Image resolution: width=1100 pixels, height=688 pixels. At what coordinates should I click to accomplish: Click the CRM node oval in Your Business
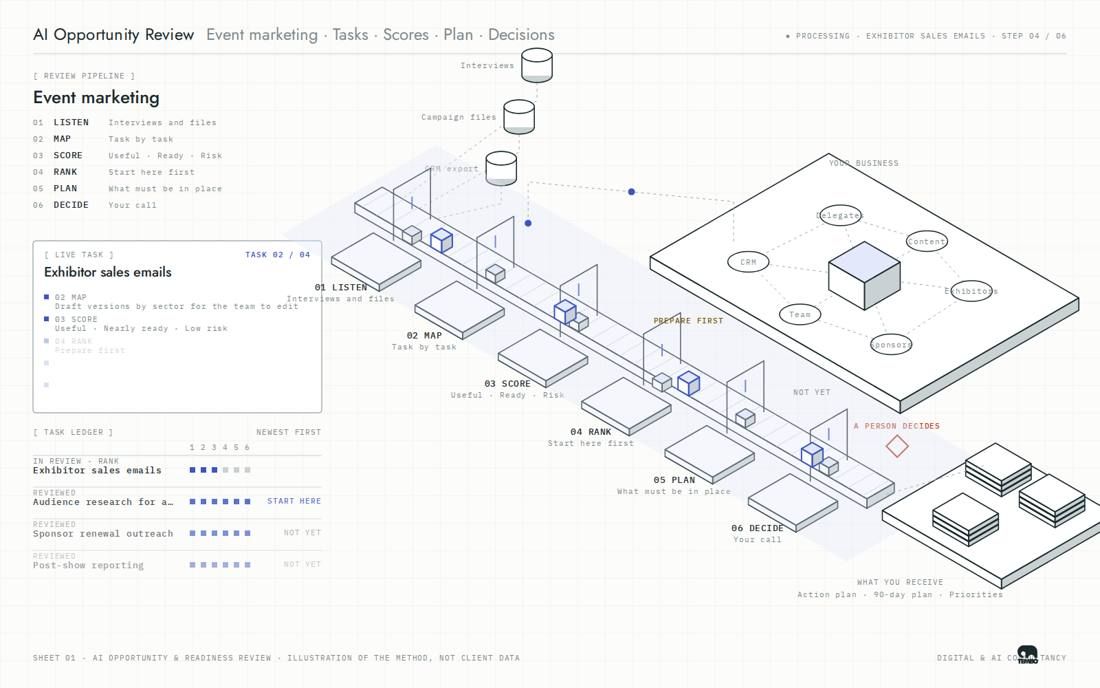(749, 262)
